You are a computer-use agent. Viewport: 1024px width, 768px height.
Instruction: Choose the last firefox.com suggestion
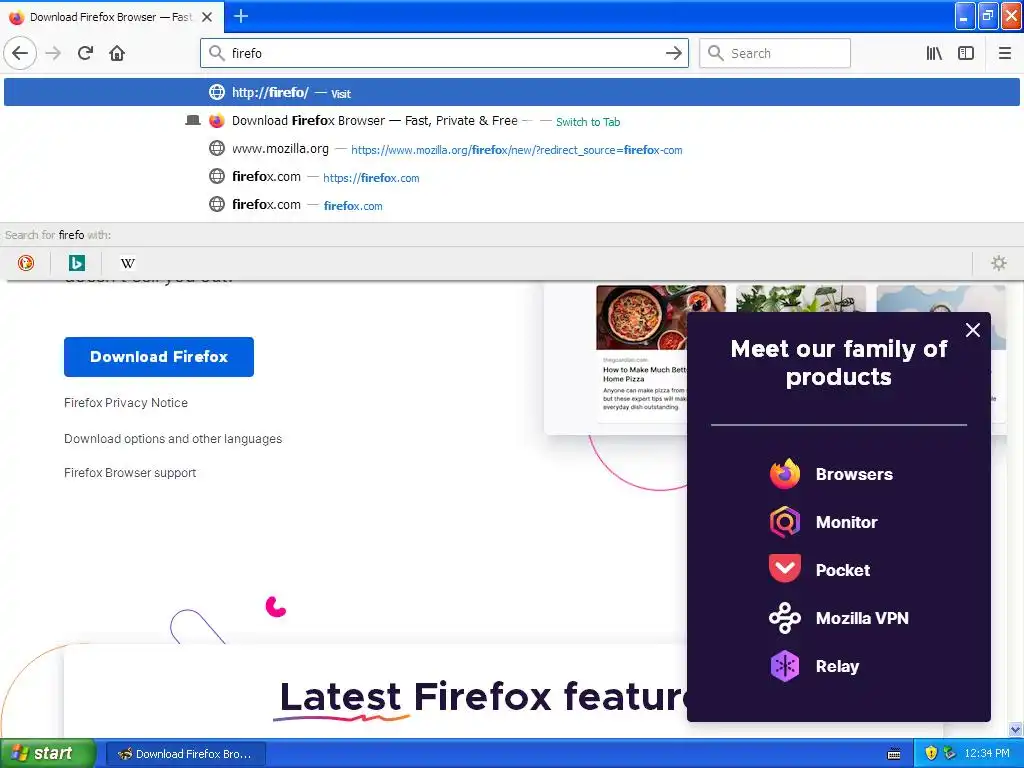coord(511,205)
